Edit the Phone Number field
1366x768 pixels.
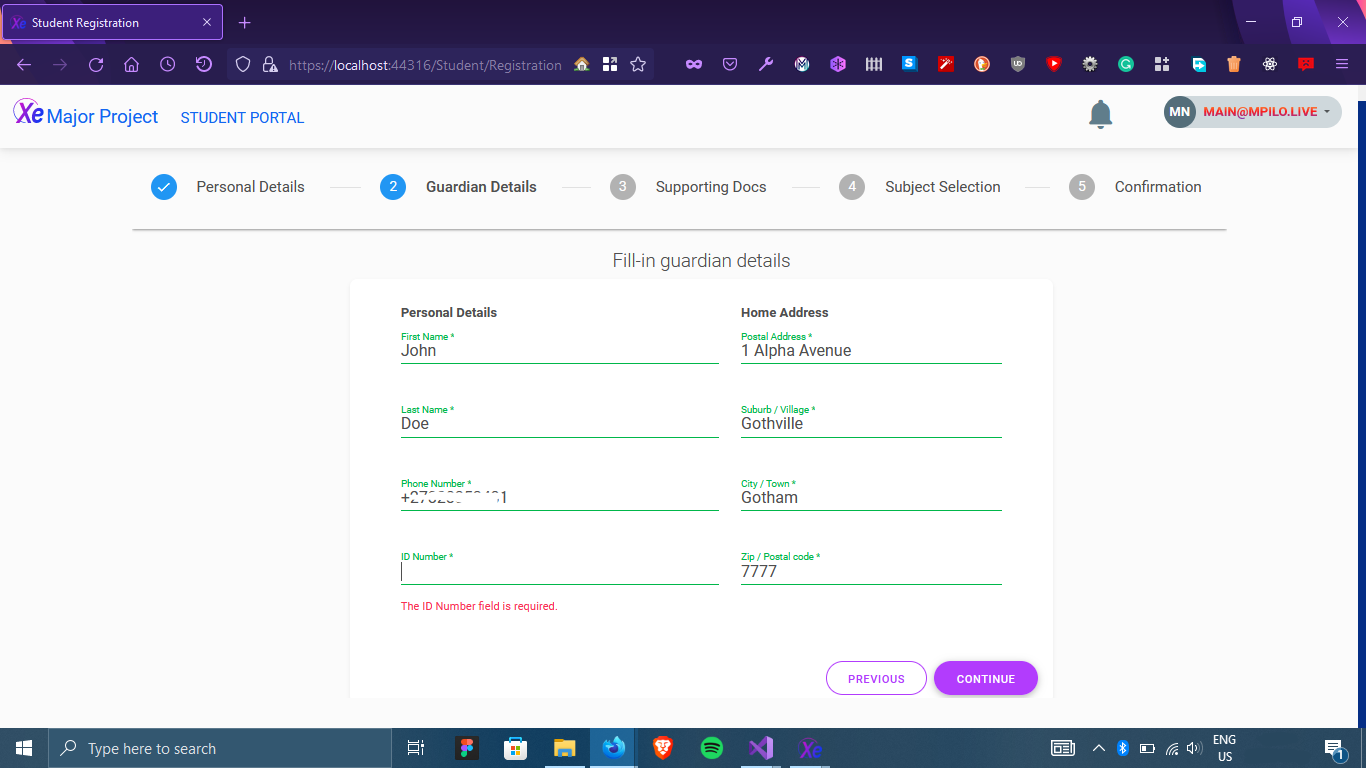560,498
